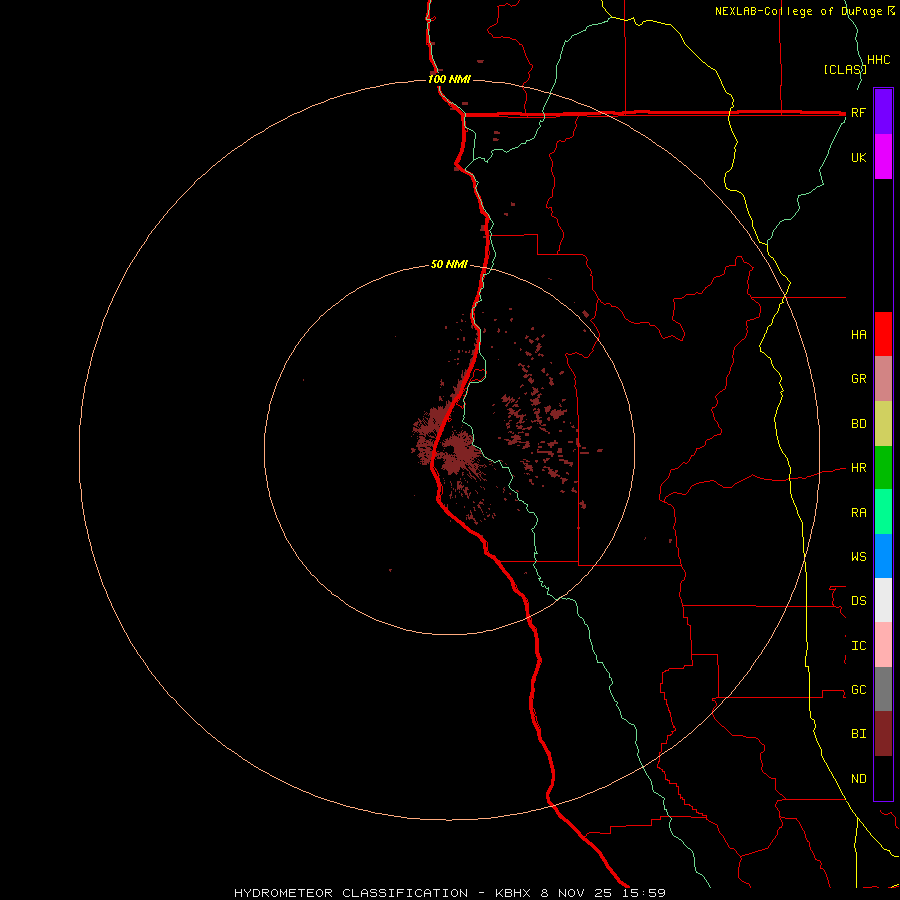Pick the dark green HR legend swatch
This screenshot has width=900, height=900.
coord(883,468)
